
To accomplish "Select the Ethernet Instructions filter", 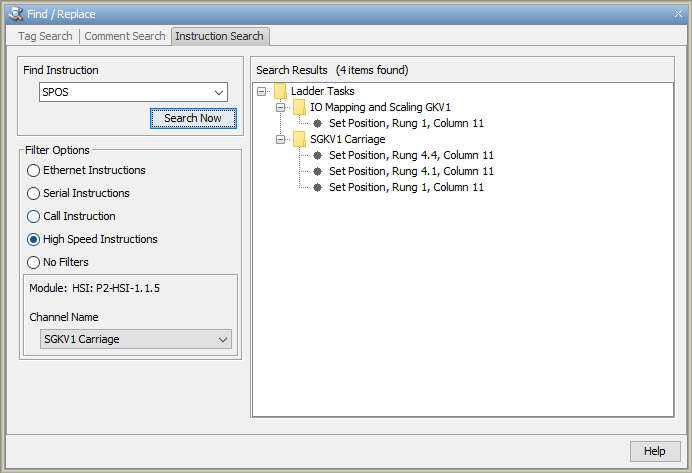I will pyautogui.click(x=34, y=171).
